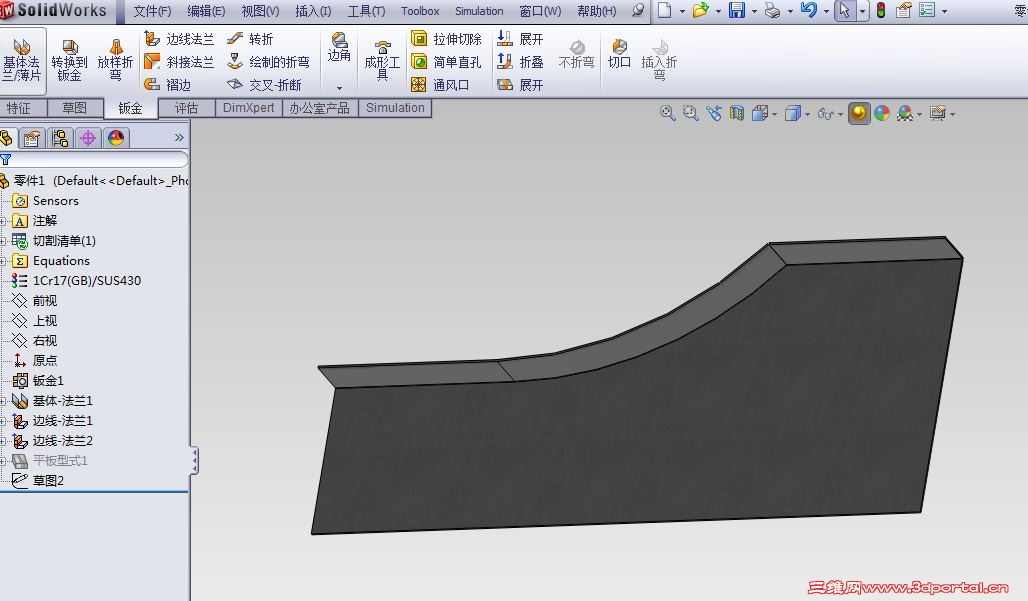The height and width of the screenshot is (601, 1028).
Task: Expand the 切割清单(1) cut list node
Action: (x=3, y=241)
